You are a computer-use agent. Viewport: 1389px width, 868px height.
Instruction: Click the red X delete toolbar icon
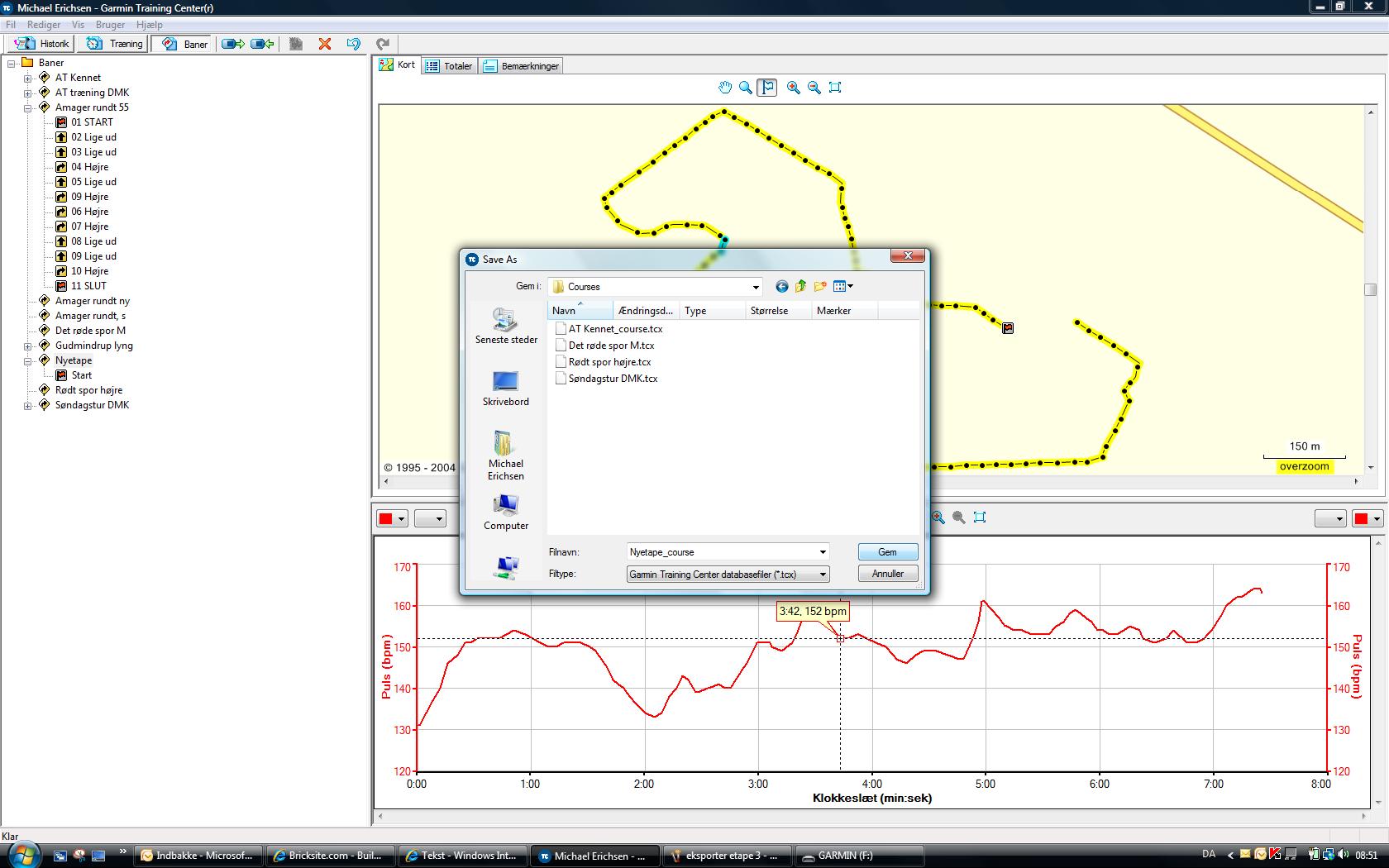tap(325, 44)
